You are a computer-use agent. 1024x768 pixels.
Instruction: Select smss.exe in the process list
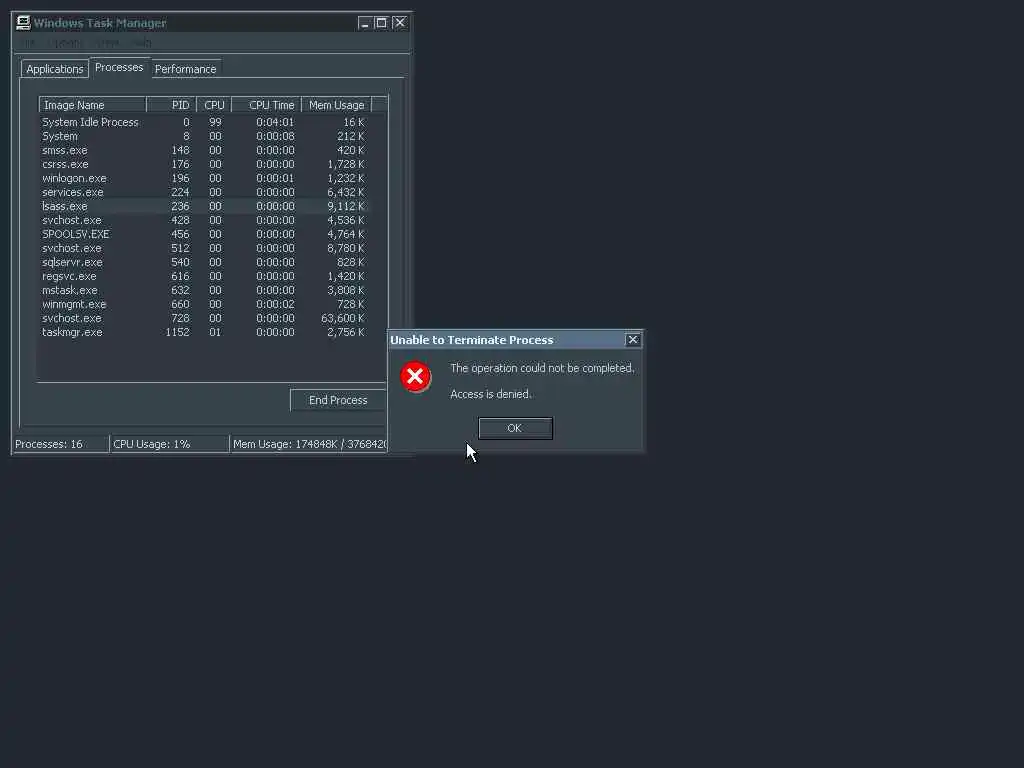pos(204,150)
